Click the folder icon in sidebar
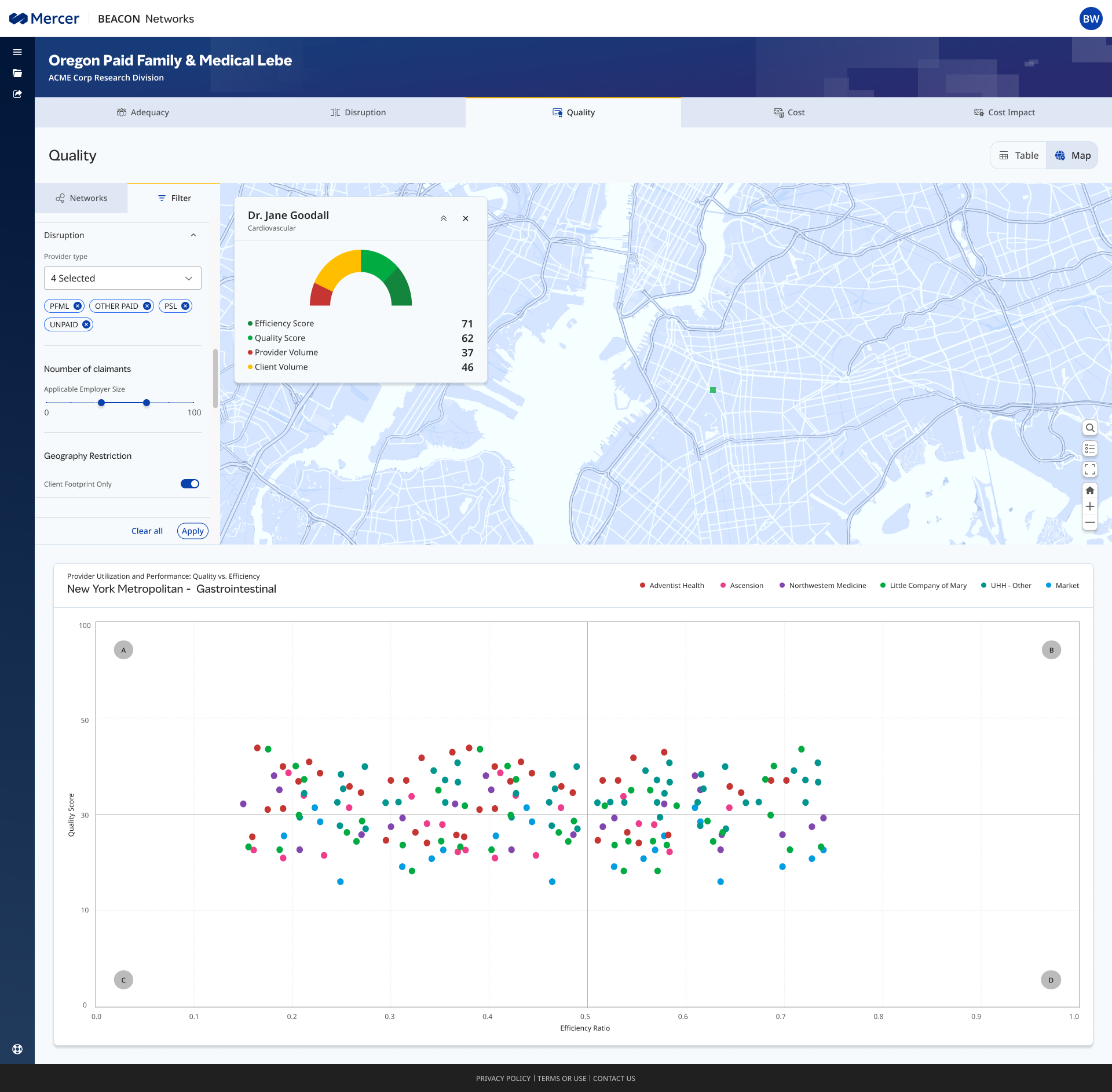Viewport: 1112px width, 1092px height. click(17, 73)
